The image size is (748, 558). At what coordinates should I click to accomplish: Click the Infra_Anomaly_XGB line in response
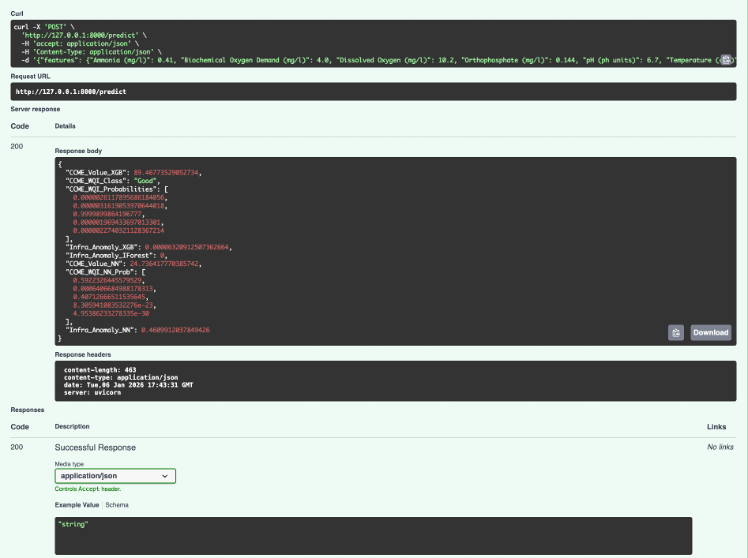tap(148, 247)
